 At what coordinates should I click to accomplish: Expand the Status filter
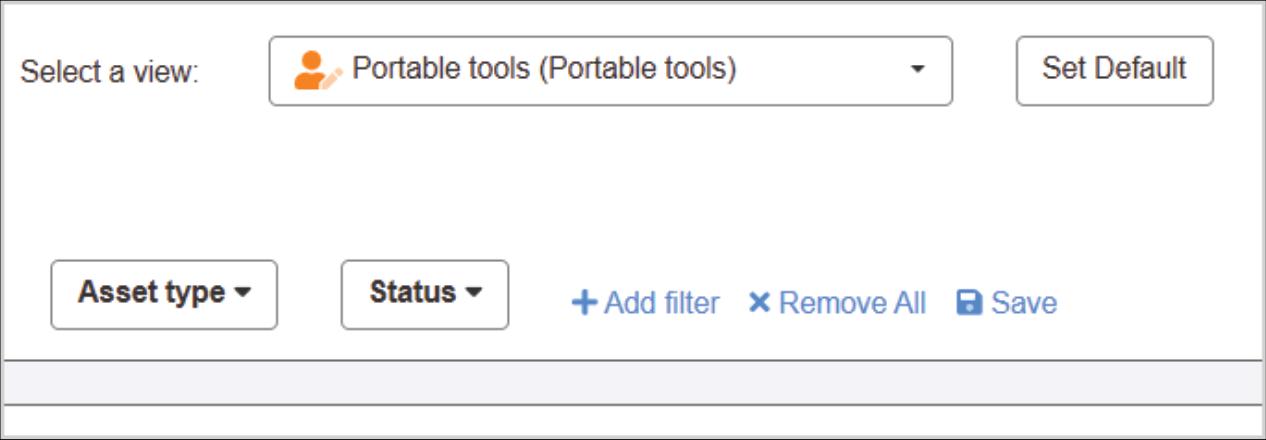tap(424, 294)
